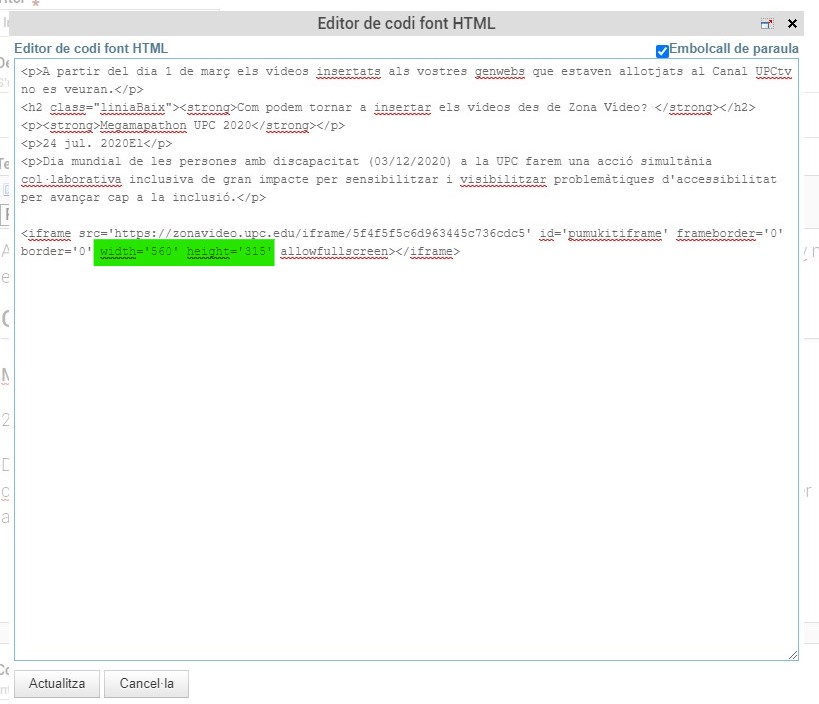Click the dialog title 'Editor de codi font HTML'
Screen dimensions: 819x704
coord(406,23)
